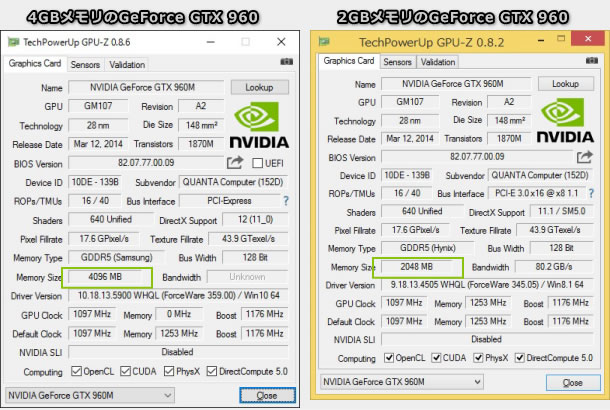Image resolution: width=610 pixels, height=410 pixels.
Task: Minimize the GPU-Z 0.8.6 window
Action: point(210,42)
